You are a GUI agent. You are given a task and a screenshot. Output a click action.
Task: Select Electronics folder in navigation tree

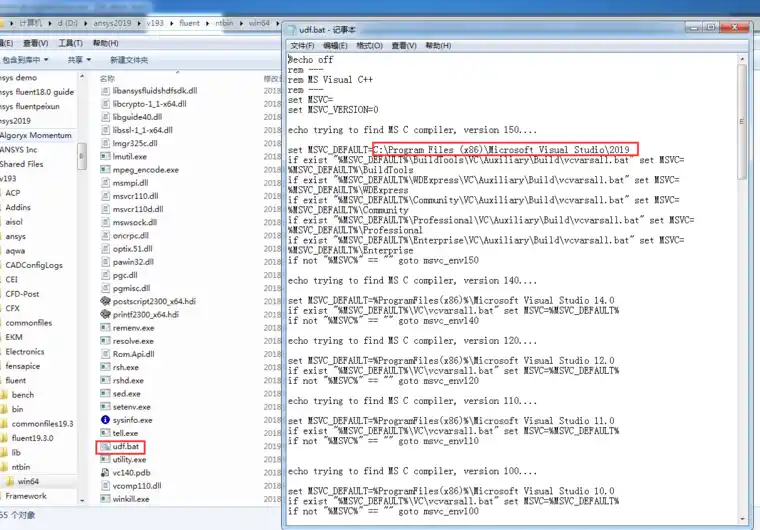point(25,352)
